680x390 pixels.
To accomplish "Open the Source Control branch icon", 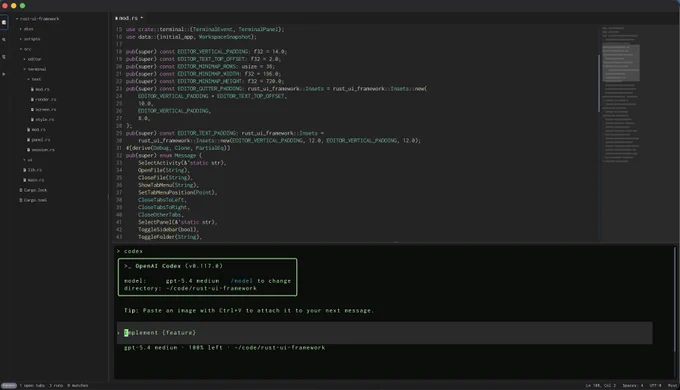I will (x=4, y=57).
